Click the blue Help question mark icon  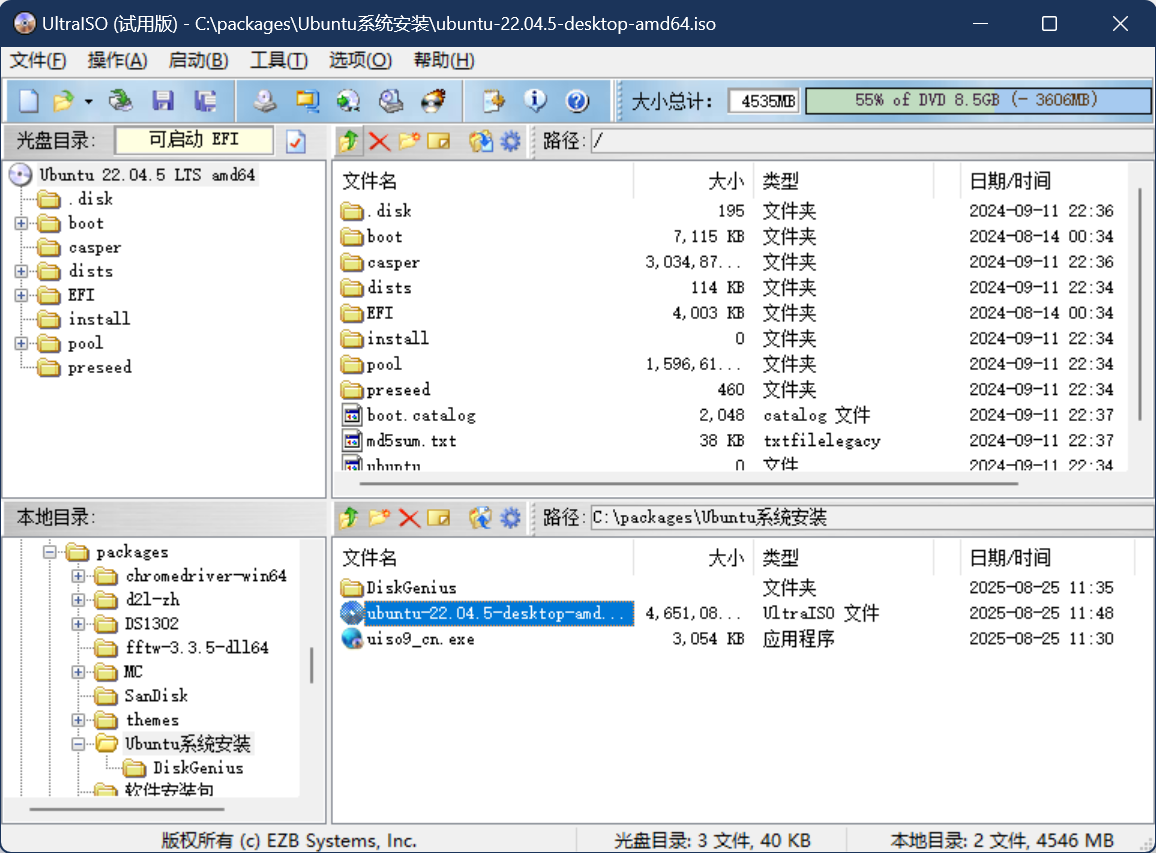pyautogui.click(x=577, y=100)
